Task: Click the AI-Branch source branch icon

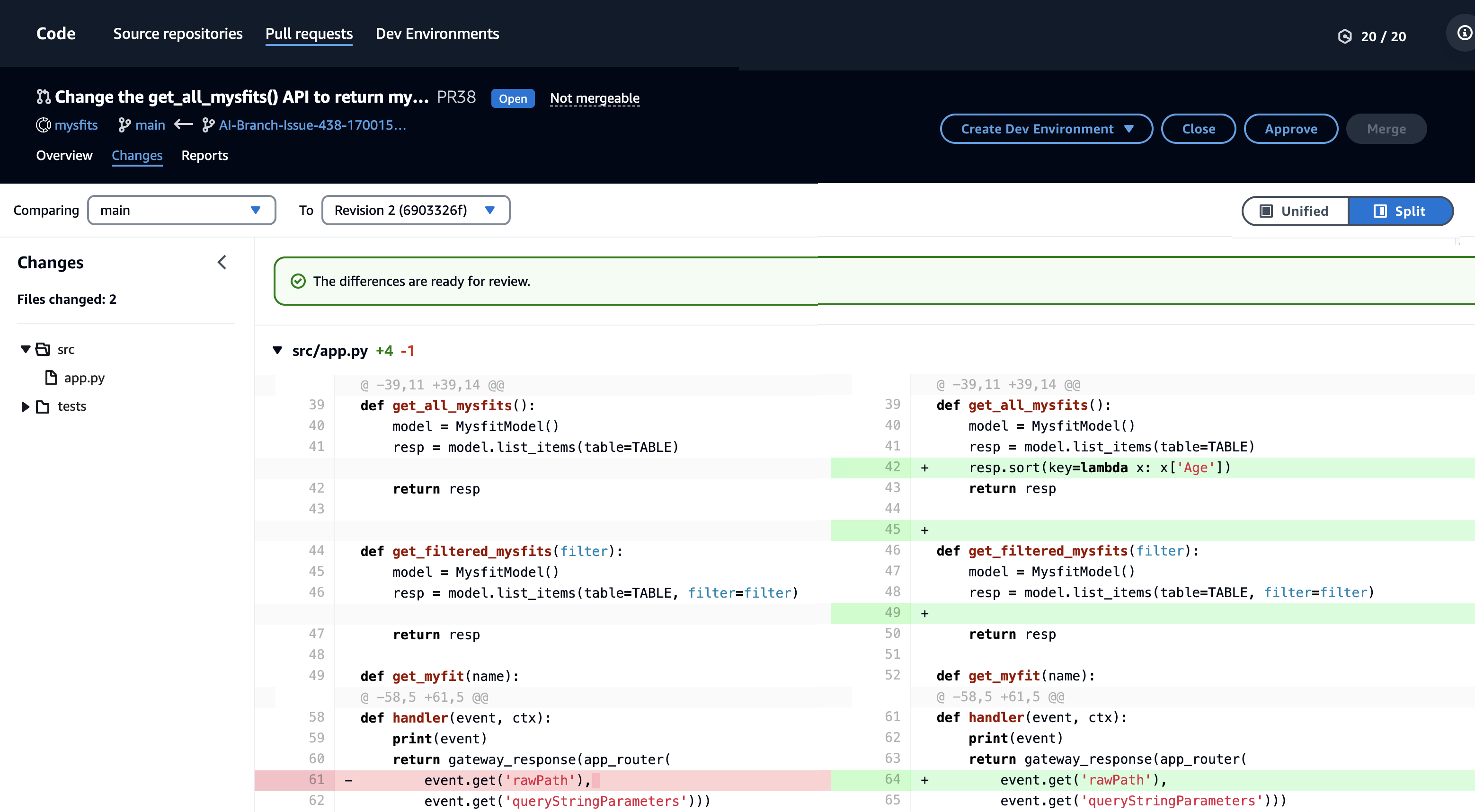Action: 208,125
